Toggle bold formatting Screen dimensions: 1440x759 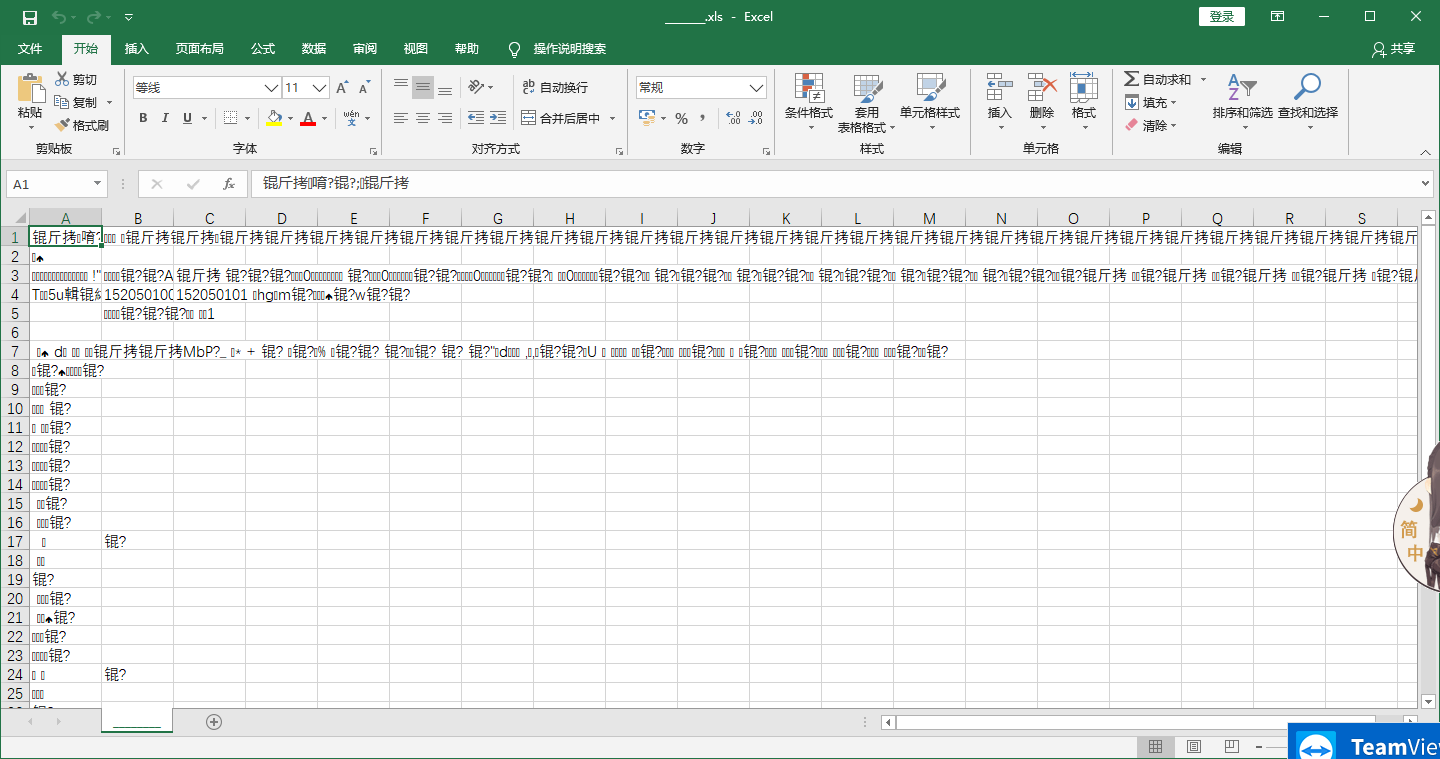coord(143,118)
